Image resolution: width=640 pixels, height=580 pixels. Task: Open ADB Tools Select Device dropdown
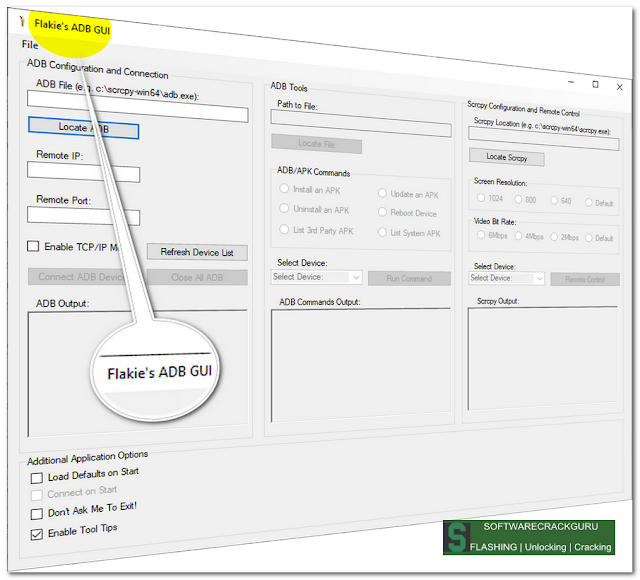[x=316, y=277]
